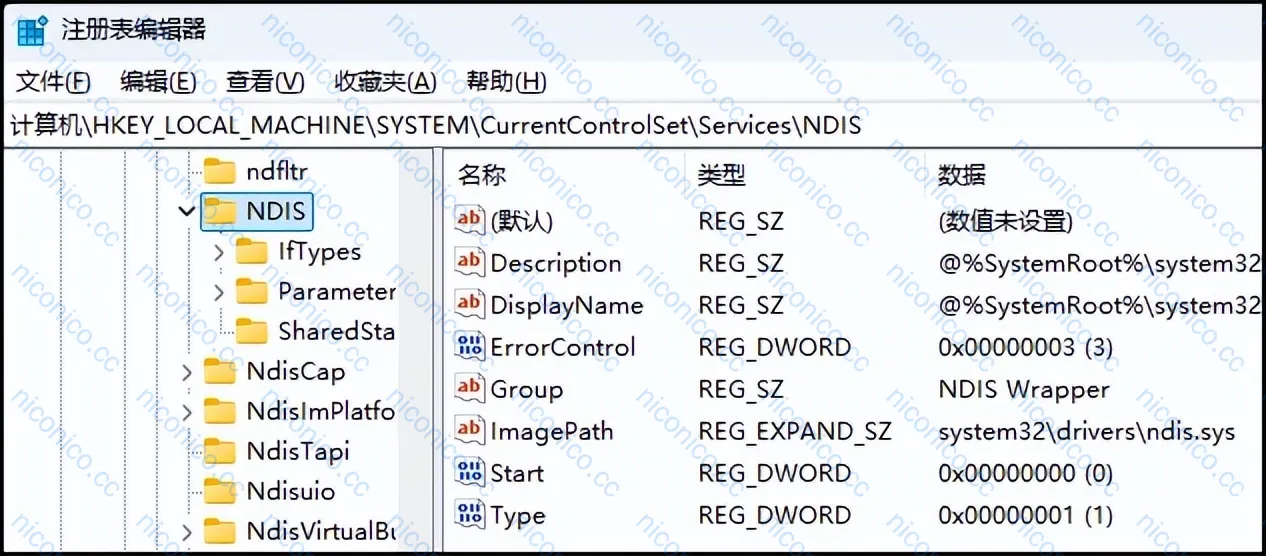The image size is (1266, 556).
Task: Expand the IfTypes subkey
Action: click(x=219, y=252)
